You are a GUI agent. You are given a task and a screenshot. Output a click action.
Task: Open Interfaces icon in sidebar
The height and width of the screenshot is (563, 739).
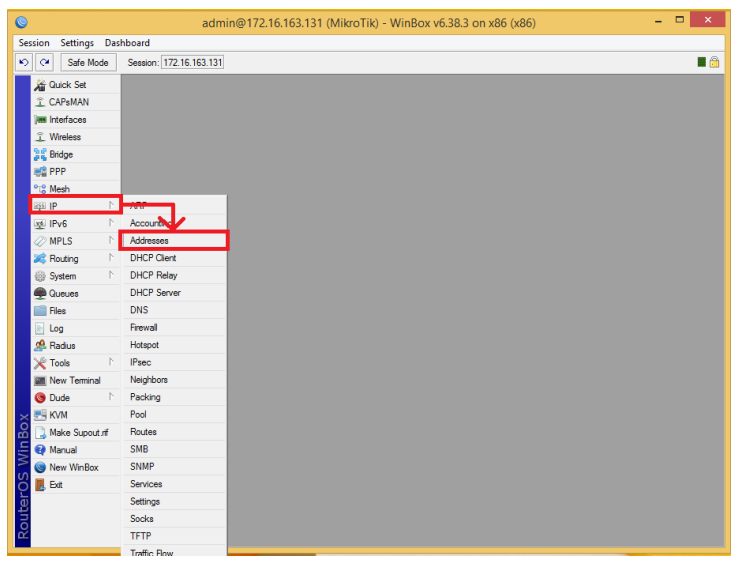pos(40,120)
